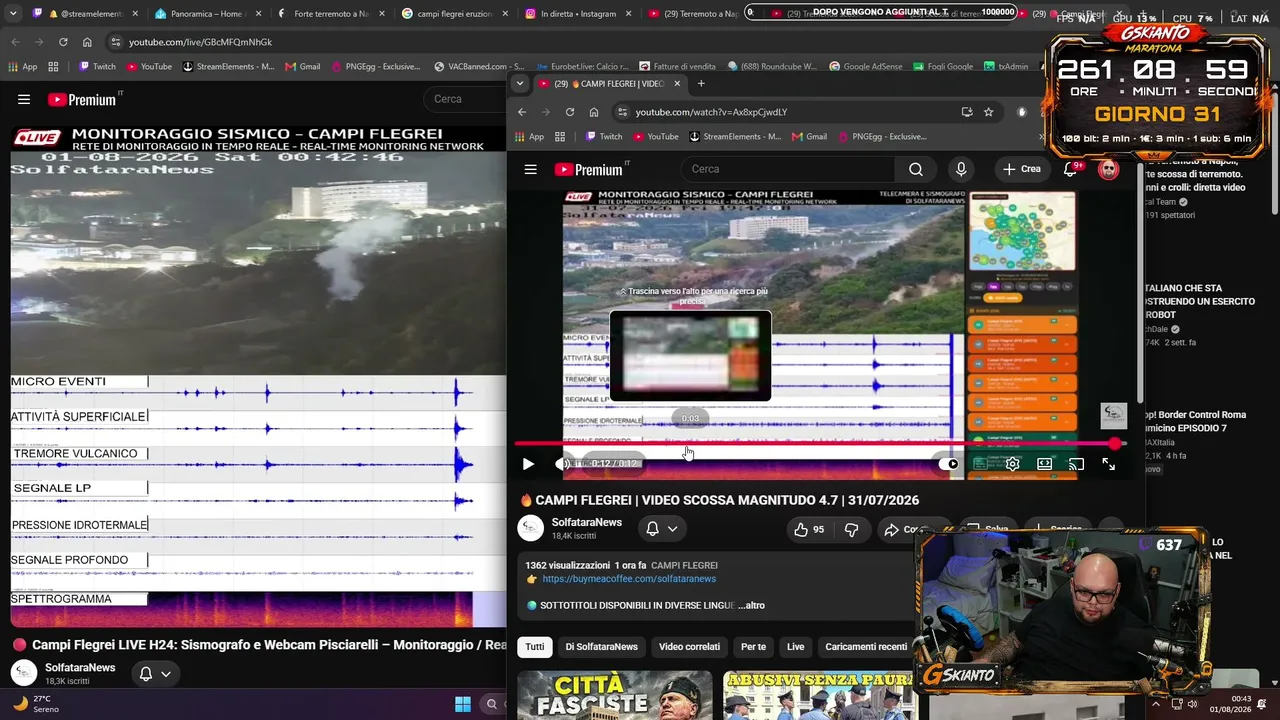View site information in front window address bar
The image size is (1280, 720).
pos(622,112)
